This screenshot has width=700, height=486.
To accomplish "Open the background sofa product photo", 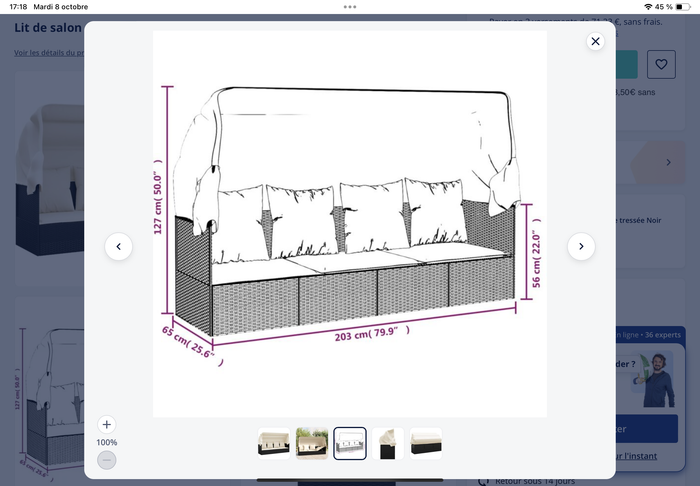I will (x=45, y=190).
